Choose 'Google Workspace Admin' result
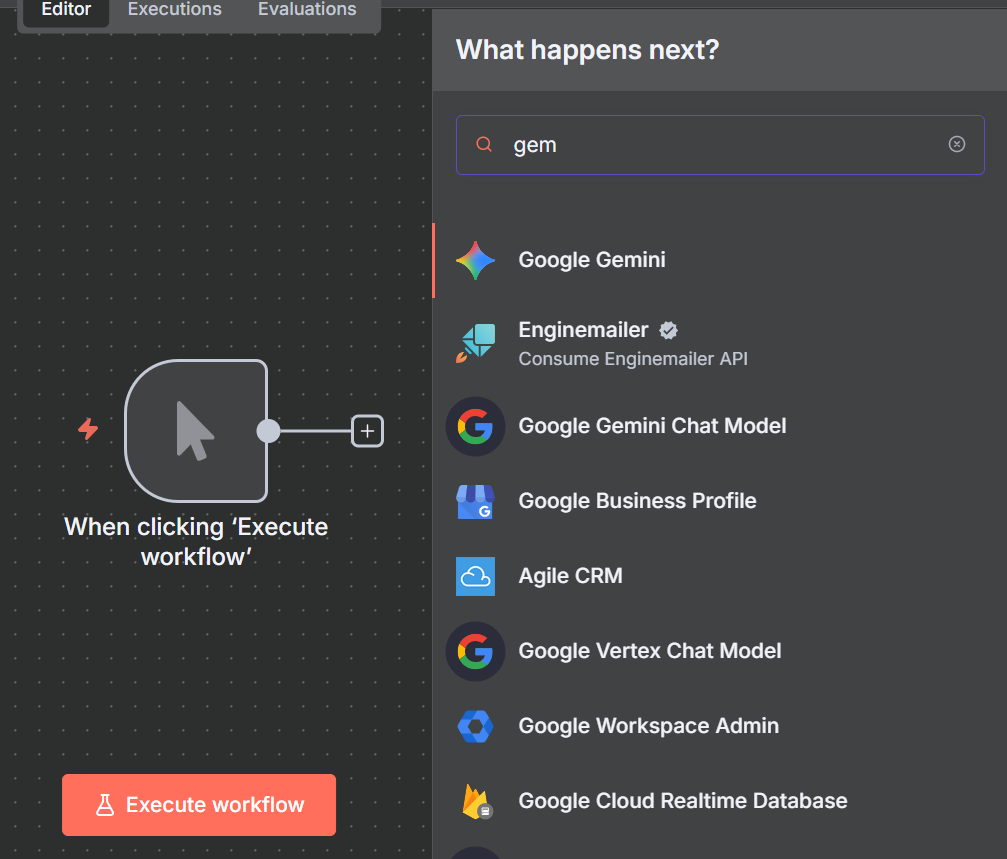 pos(649,726)
